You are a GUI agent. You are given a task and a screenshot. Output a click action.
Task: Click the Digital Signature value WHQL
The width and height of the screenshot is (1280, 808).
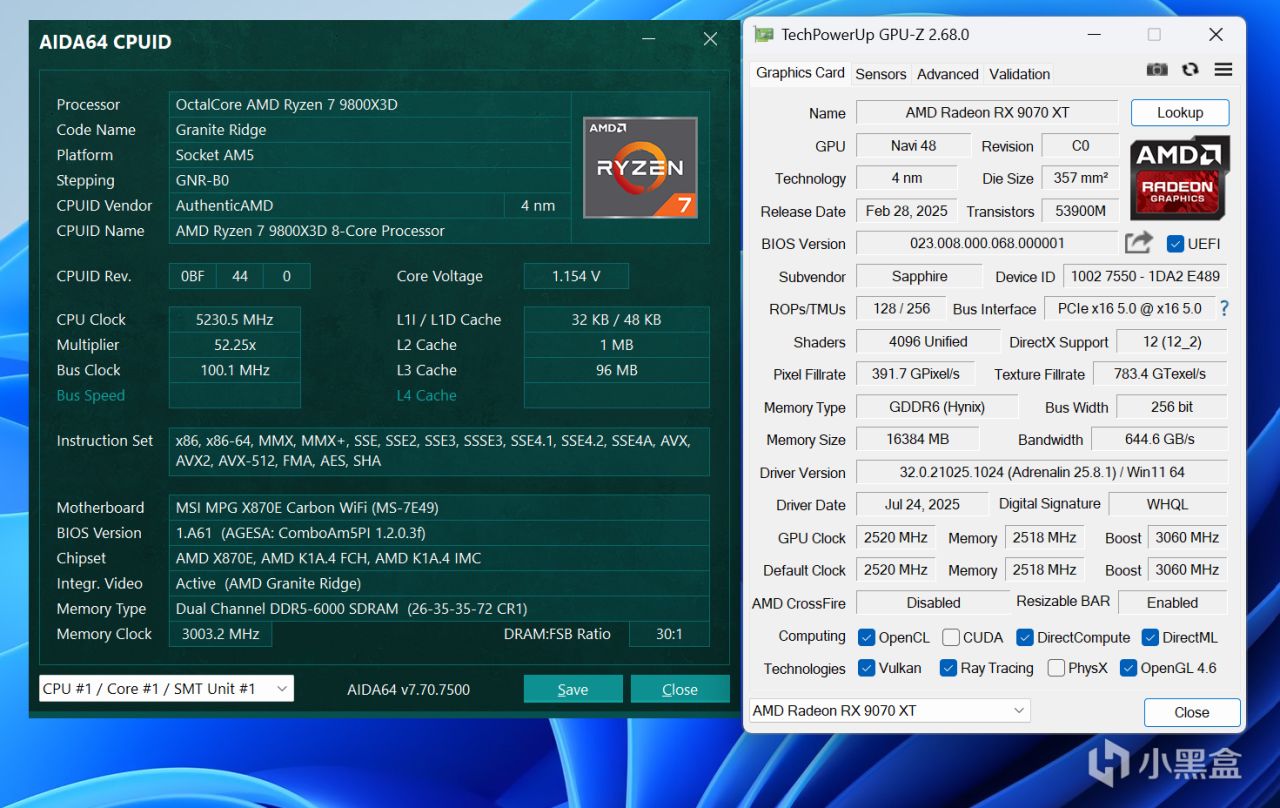(1168, 505)
